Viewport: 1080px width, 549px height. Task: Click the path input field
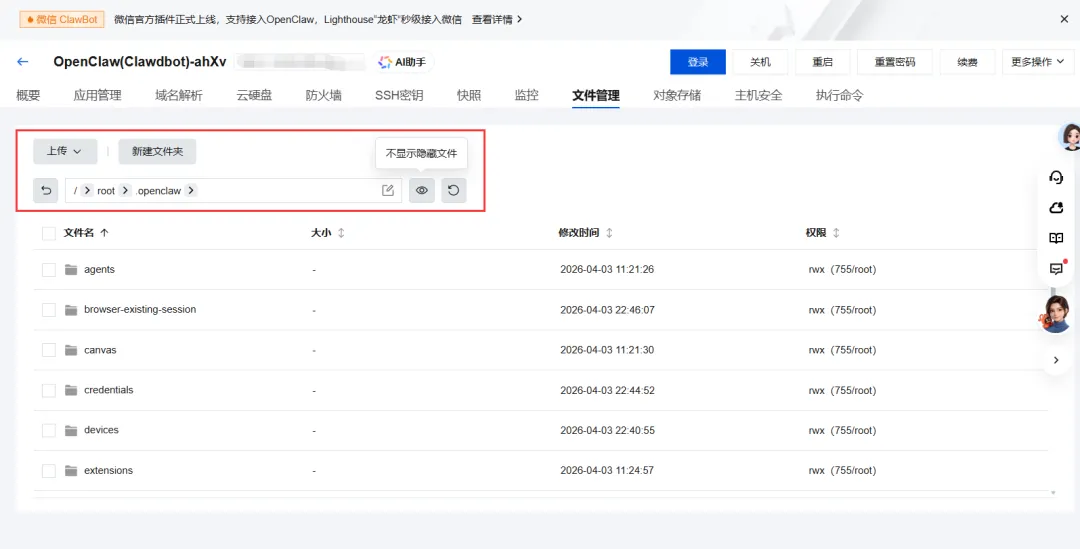(x=233, y=191)
